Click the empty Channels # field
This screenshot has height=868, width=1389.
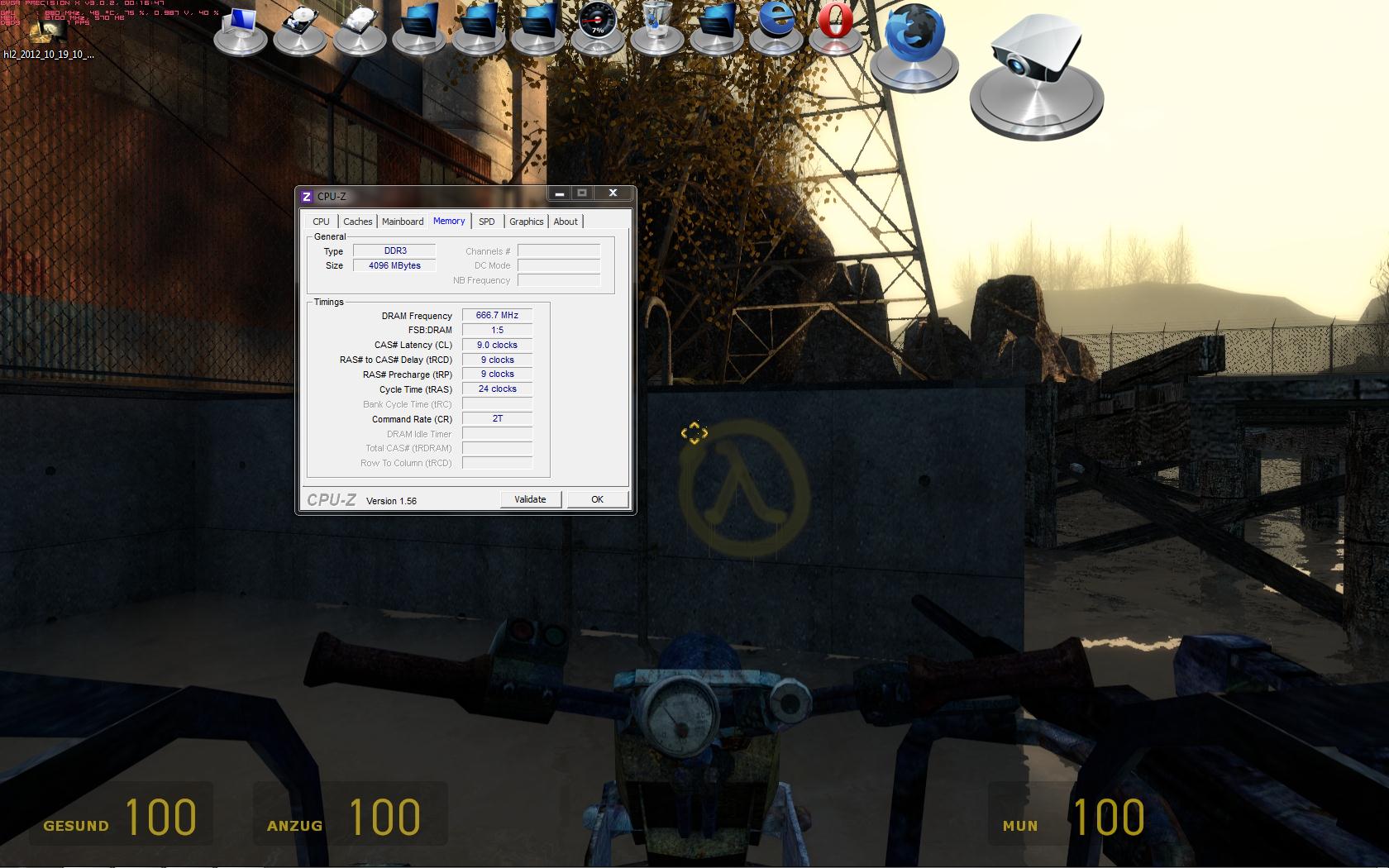(x=559, y=250)
